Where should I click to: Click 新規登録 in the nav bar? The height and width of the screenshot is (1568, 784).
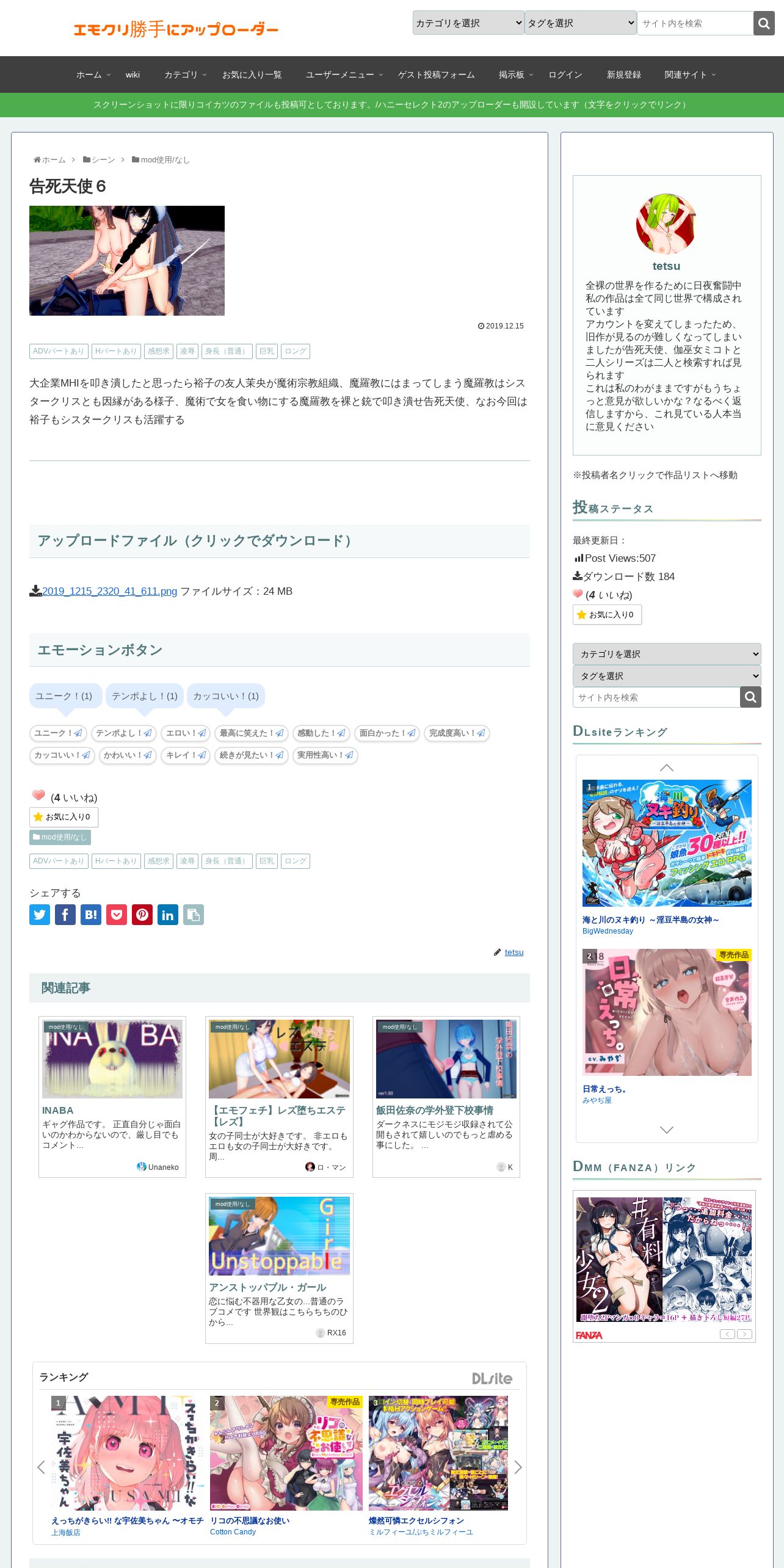(x=623, y=74)
